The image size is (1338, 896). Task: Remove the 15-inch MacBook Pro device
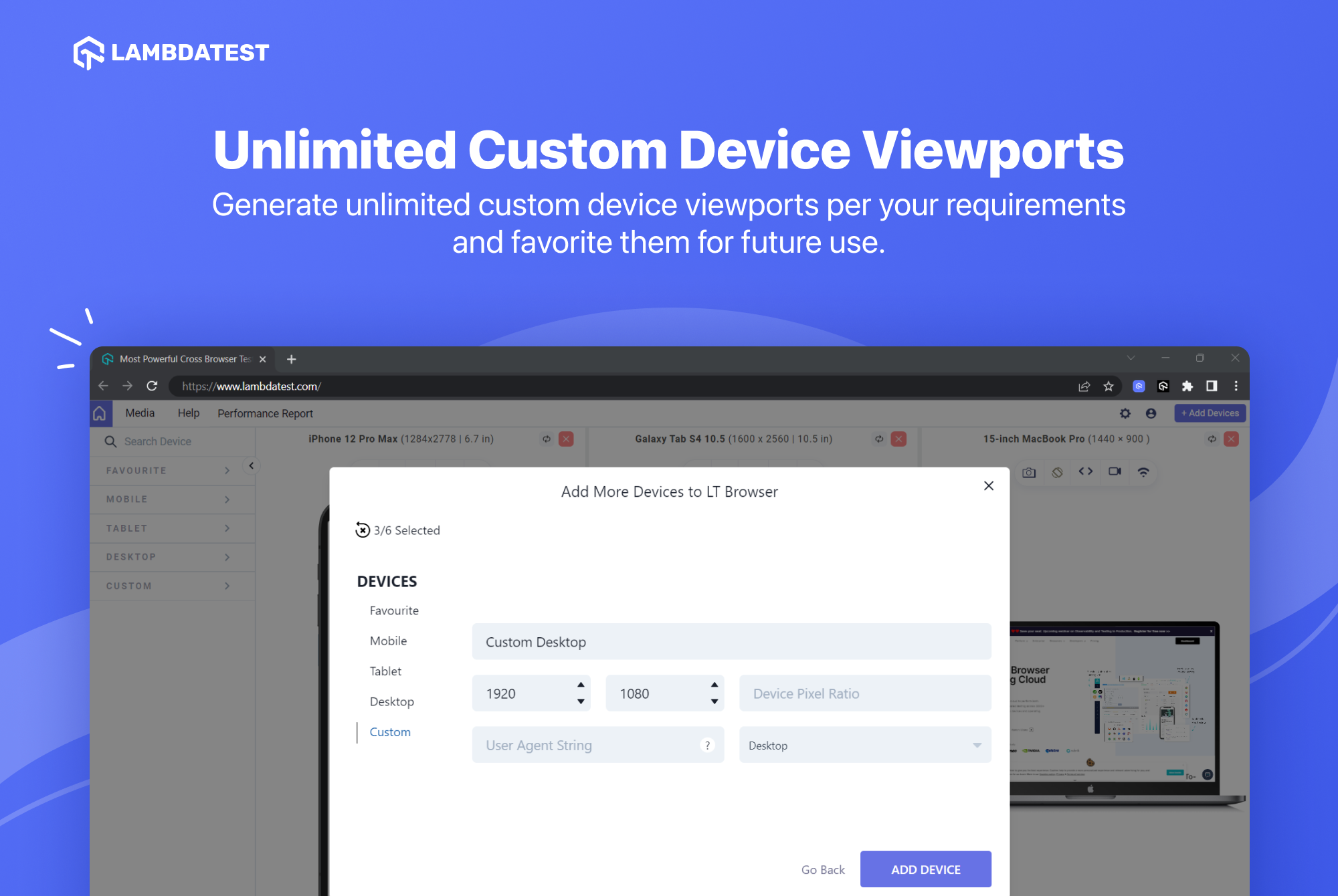pyautogui.click(x=1231, y=439)
